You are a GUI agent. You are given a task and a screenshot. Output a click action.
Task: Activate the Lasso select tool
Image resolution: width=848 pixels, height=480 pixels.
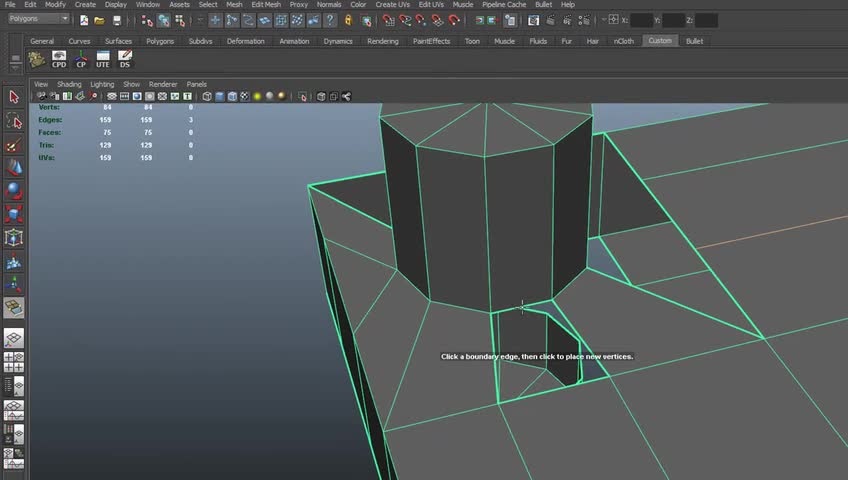14,121
